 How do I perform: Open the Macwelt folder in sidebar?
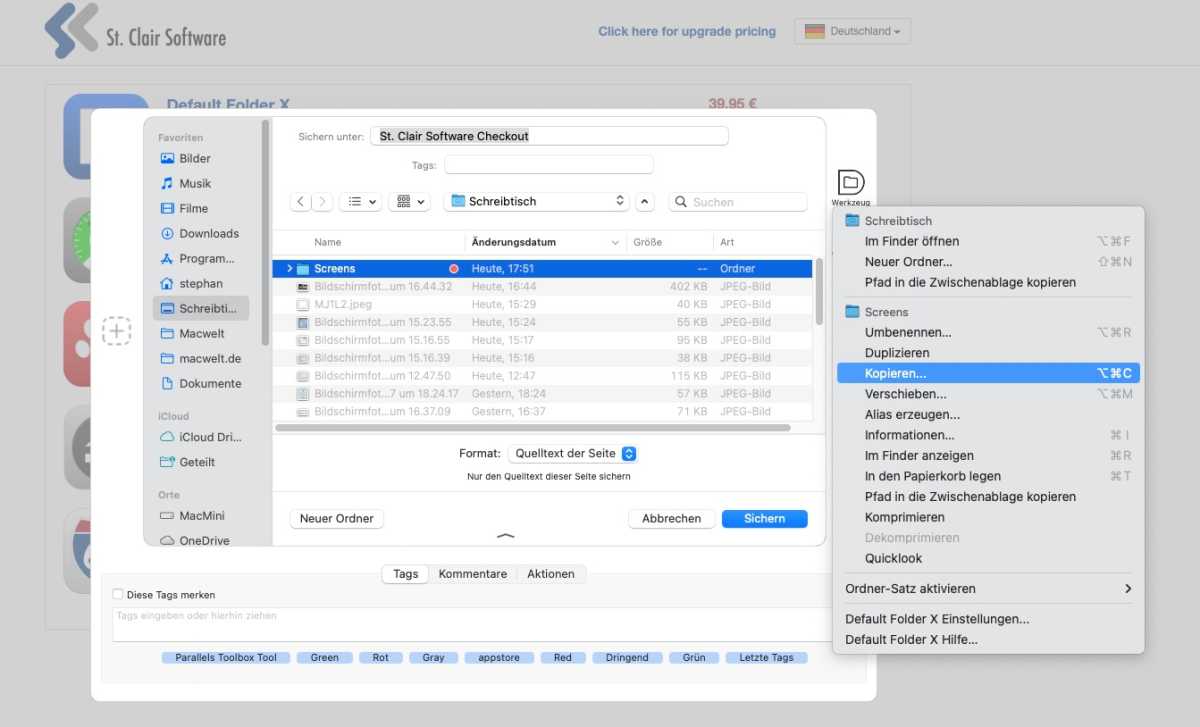point(192,333)
